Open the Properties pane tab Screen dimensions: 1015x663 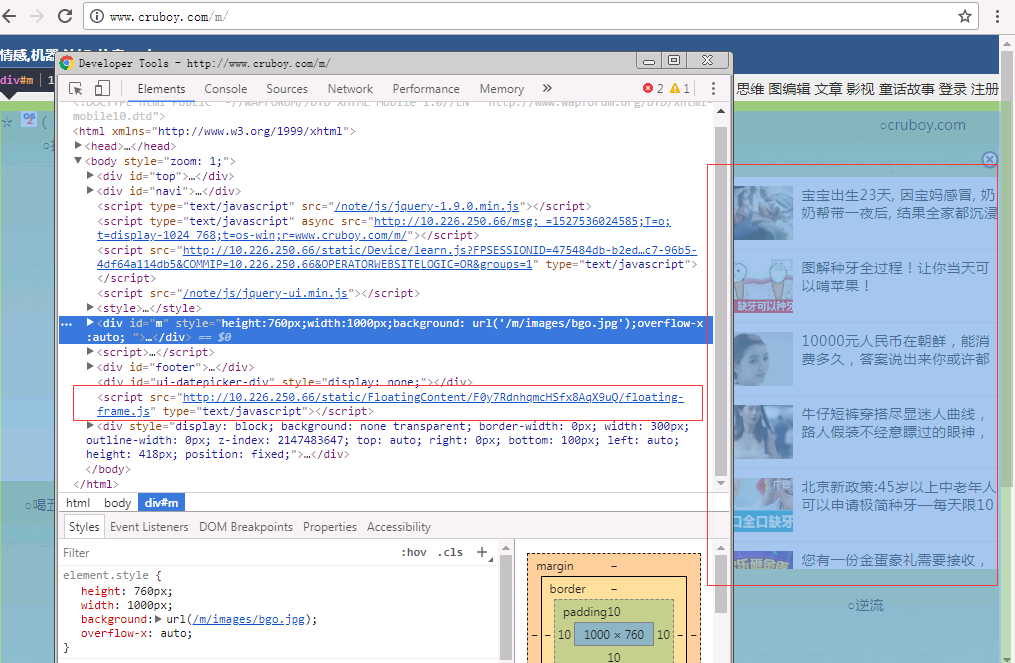point(329,527)
